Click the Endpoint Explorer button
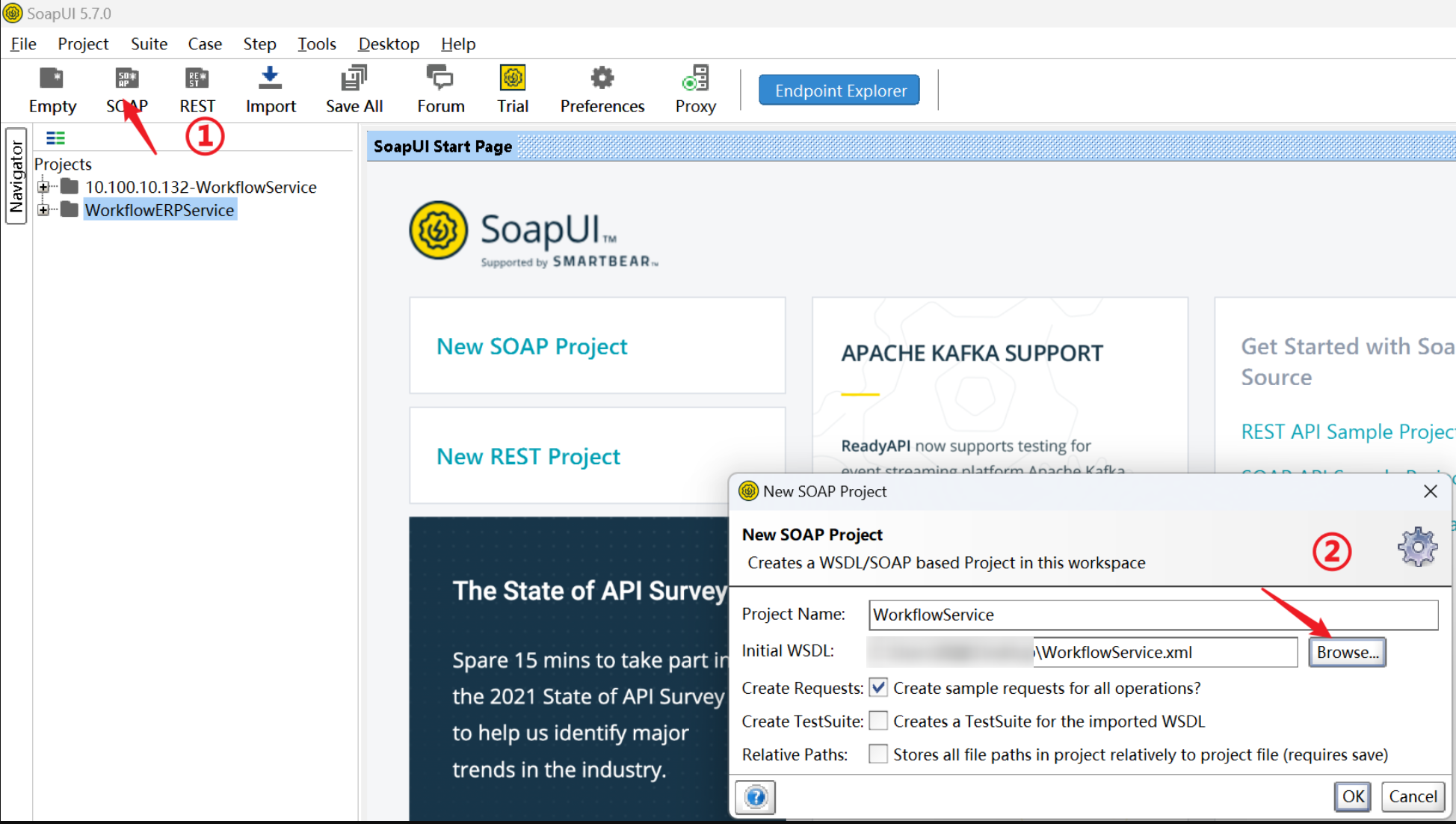1456x824 pixels. 839,90
